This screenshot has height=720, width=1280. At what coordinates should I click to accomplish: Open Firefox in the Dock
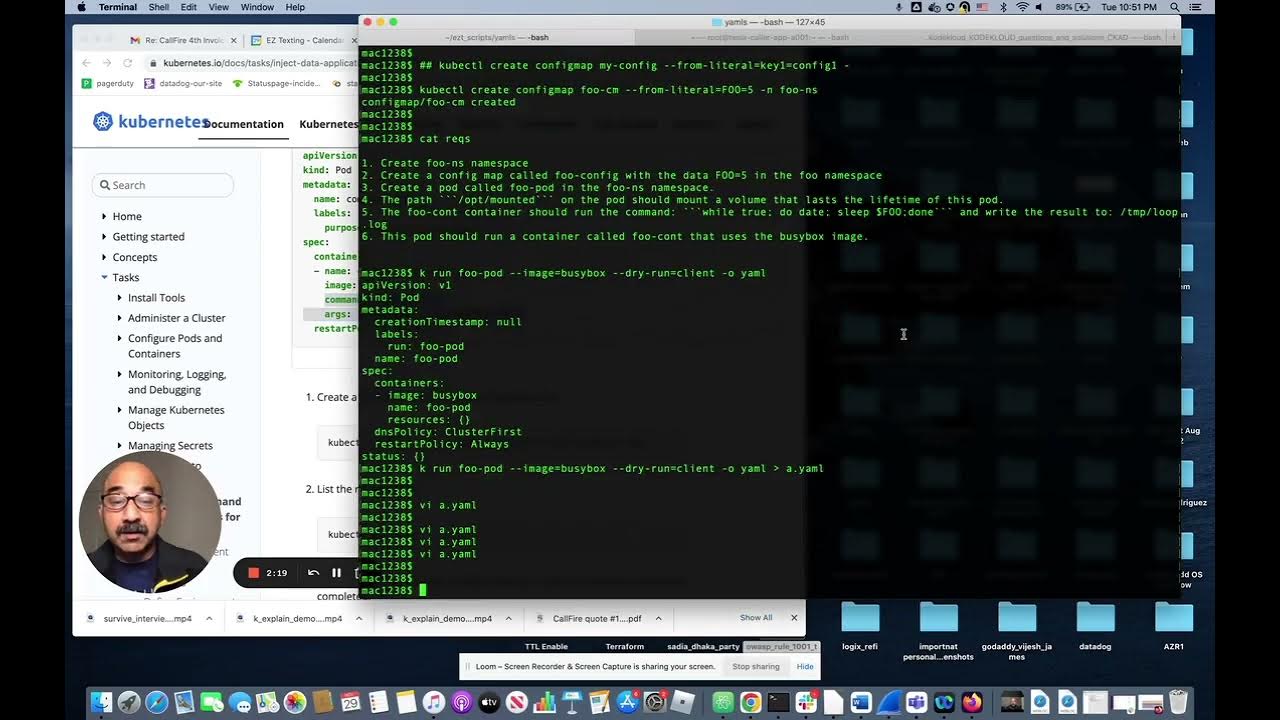tap(972, 703)
